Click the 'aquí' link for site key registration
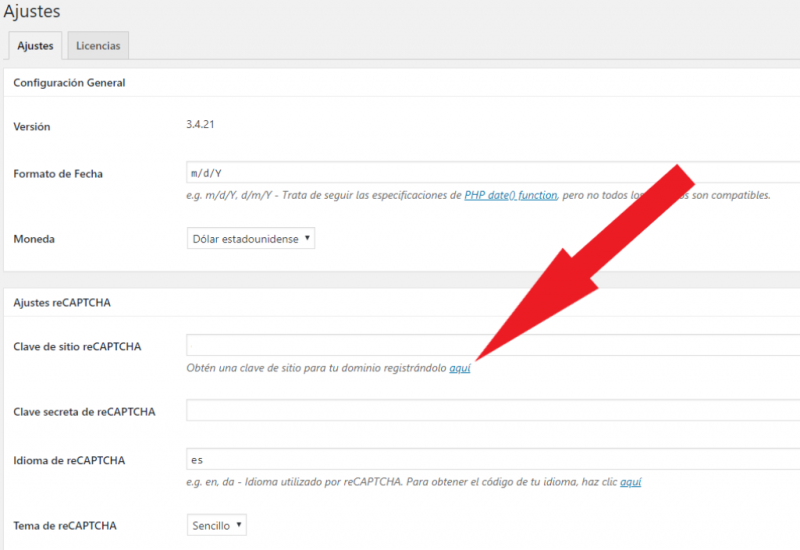 (459, 368)
